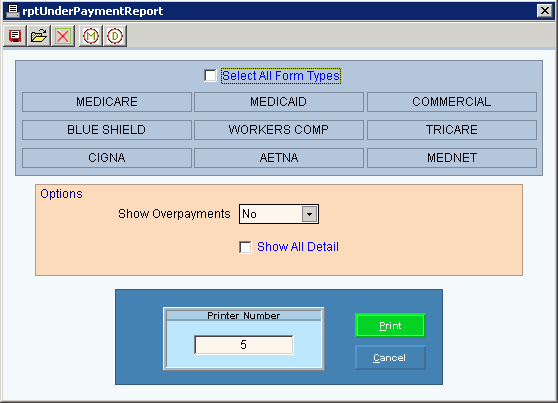
Task: Close the rptUnderPaymentReport window
Action: tap(545, 11)
